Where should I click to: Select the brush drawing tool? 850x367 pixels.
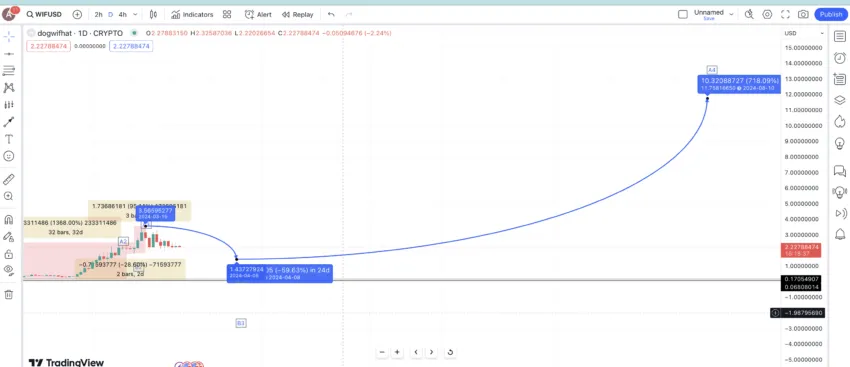[9, 122]
